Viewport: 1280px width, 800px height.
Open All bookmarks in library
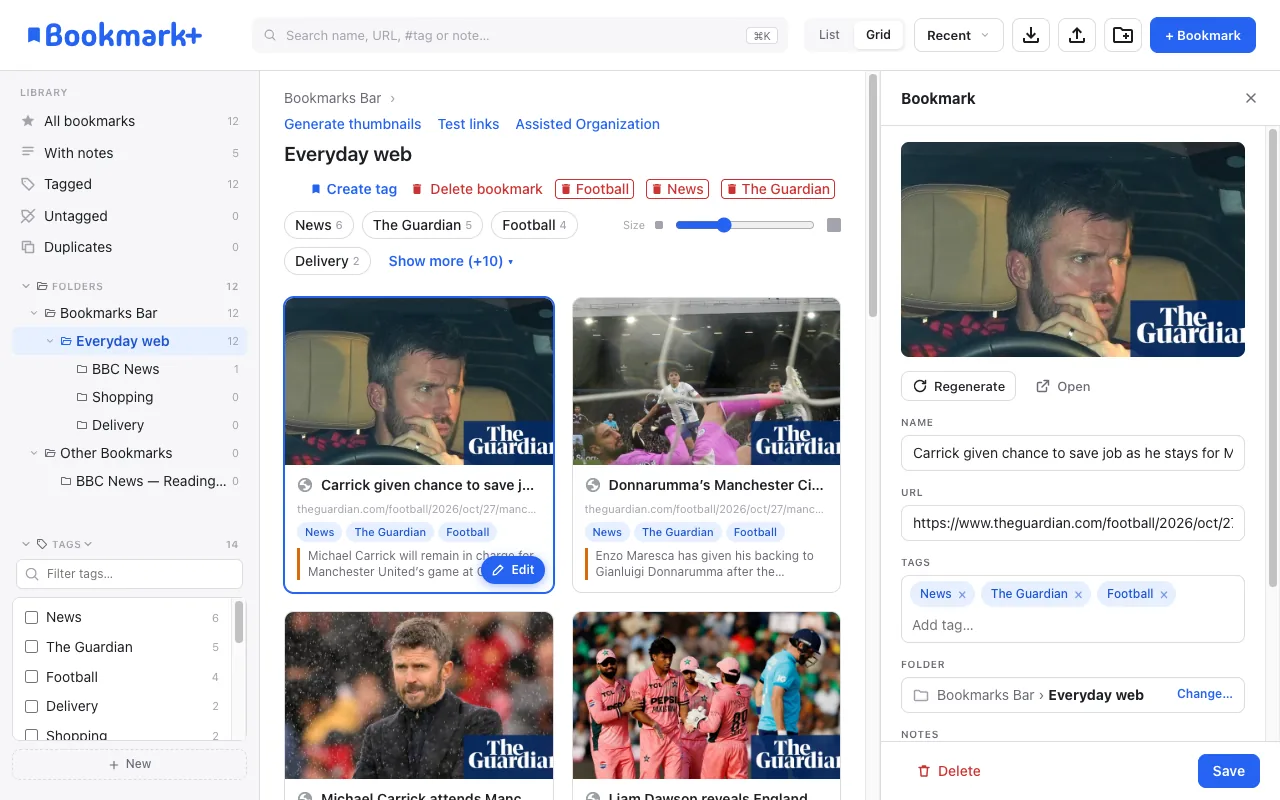tap(130, 121)
